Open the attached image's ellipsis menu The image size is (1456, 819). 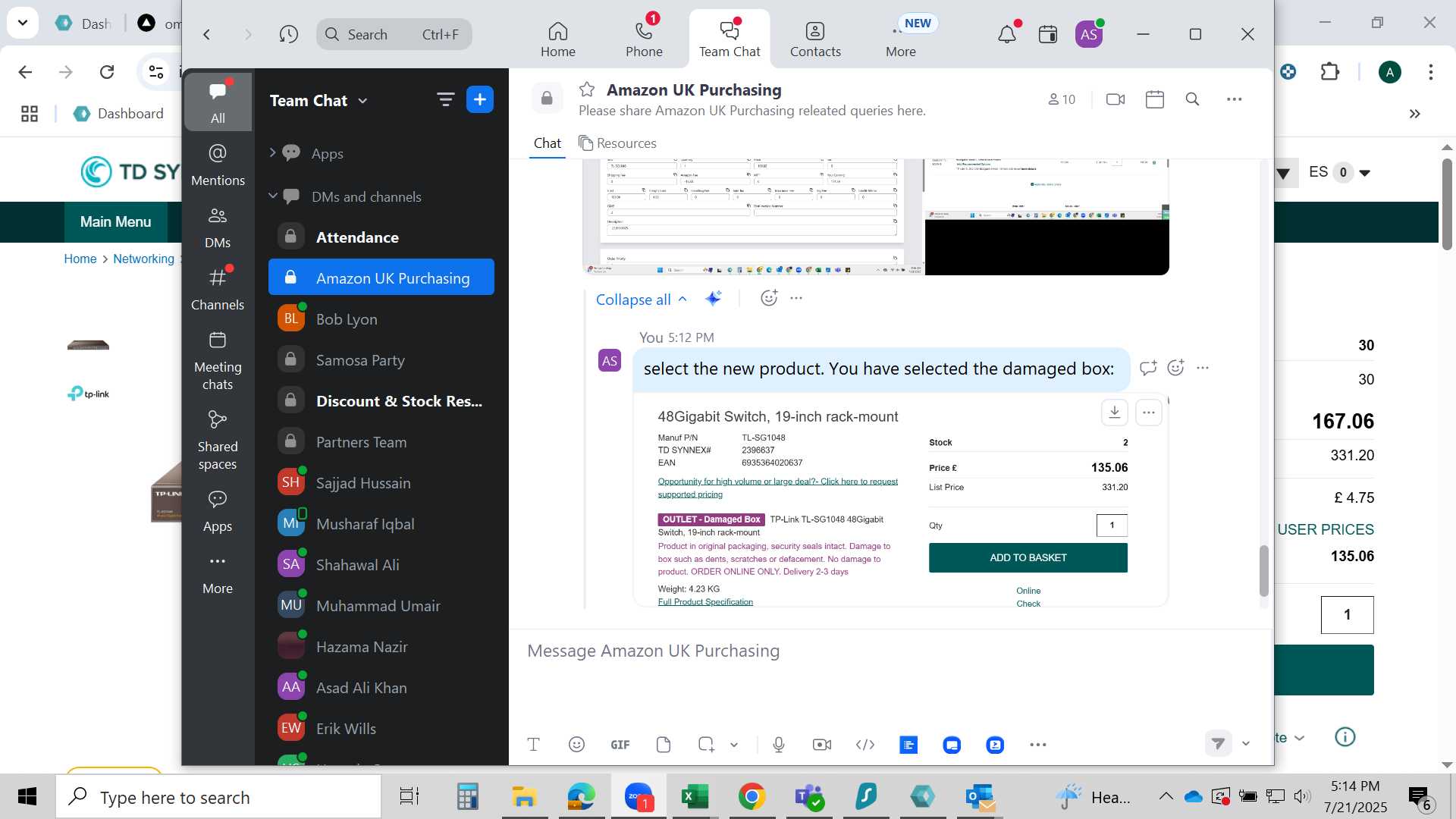pyautogui.click(x=1149, y=412)
